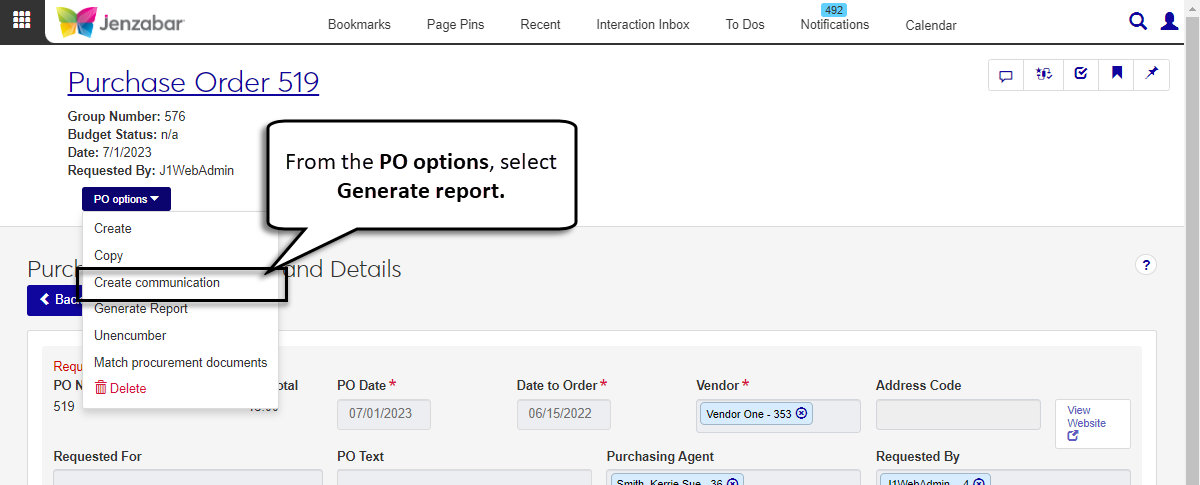The height and width of the screenshot is (485, 1200).
Task: Click the Jenzabar butterfly logo
Action: coord(120,22)
